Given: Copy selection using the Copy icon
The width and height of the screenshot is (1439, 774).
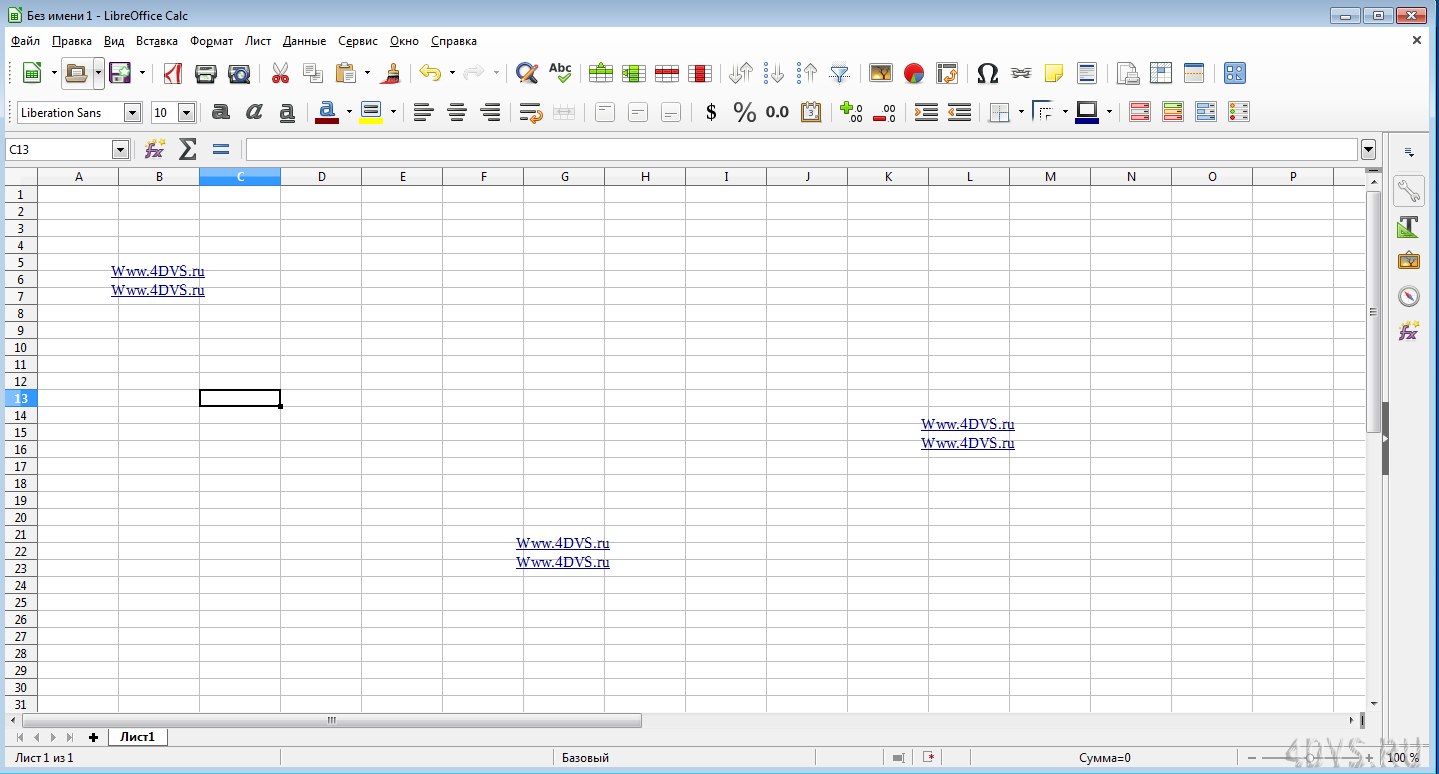Looking at the screenshot, I should point(313,73).
